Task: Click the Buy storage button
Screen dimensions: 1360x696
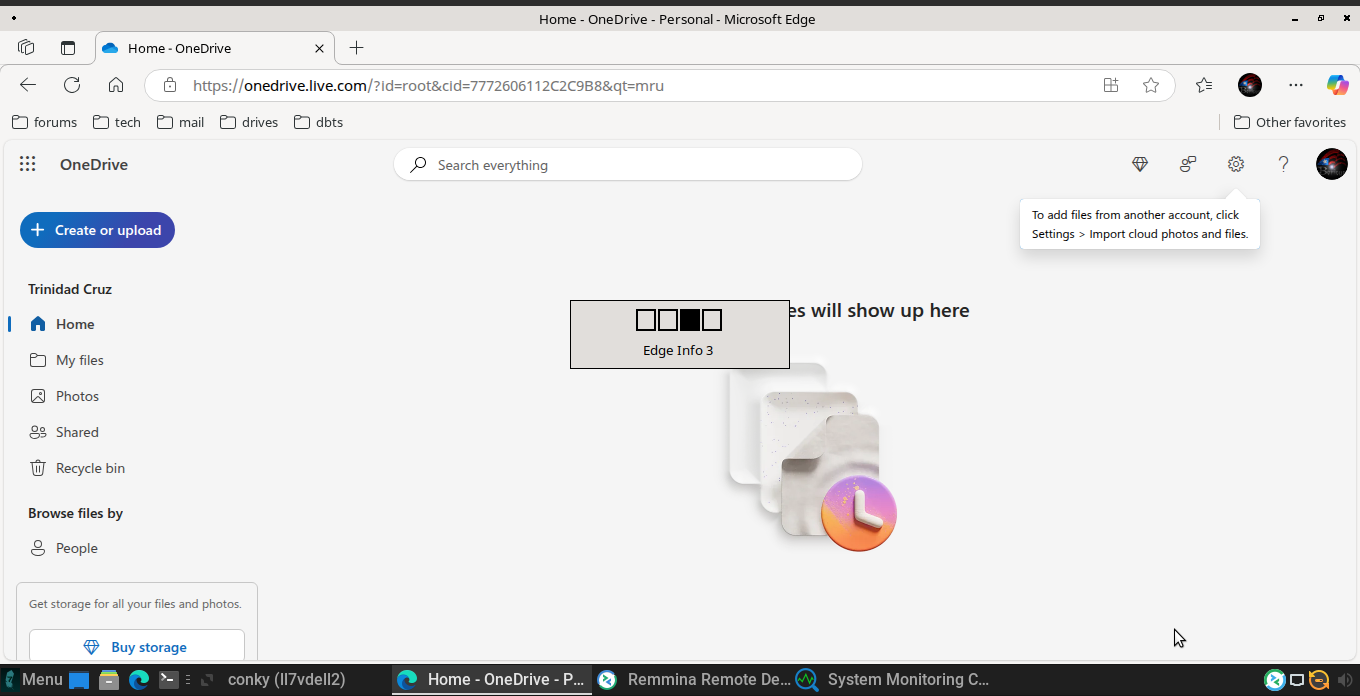Action: point(137,647)
